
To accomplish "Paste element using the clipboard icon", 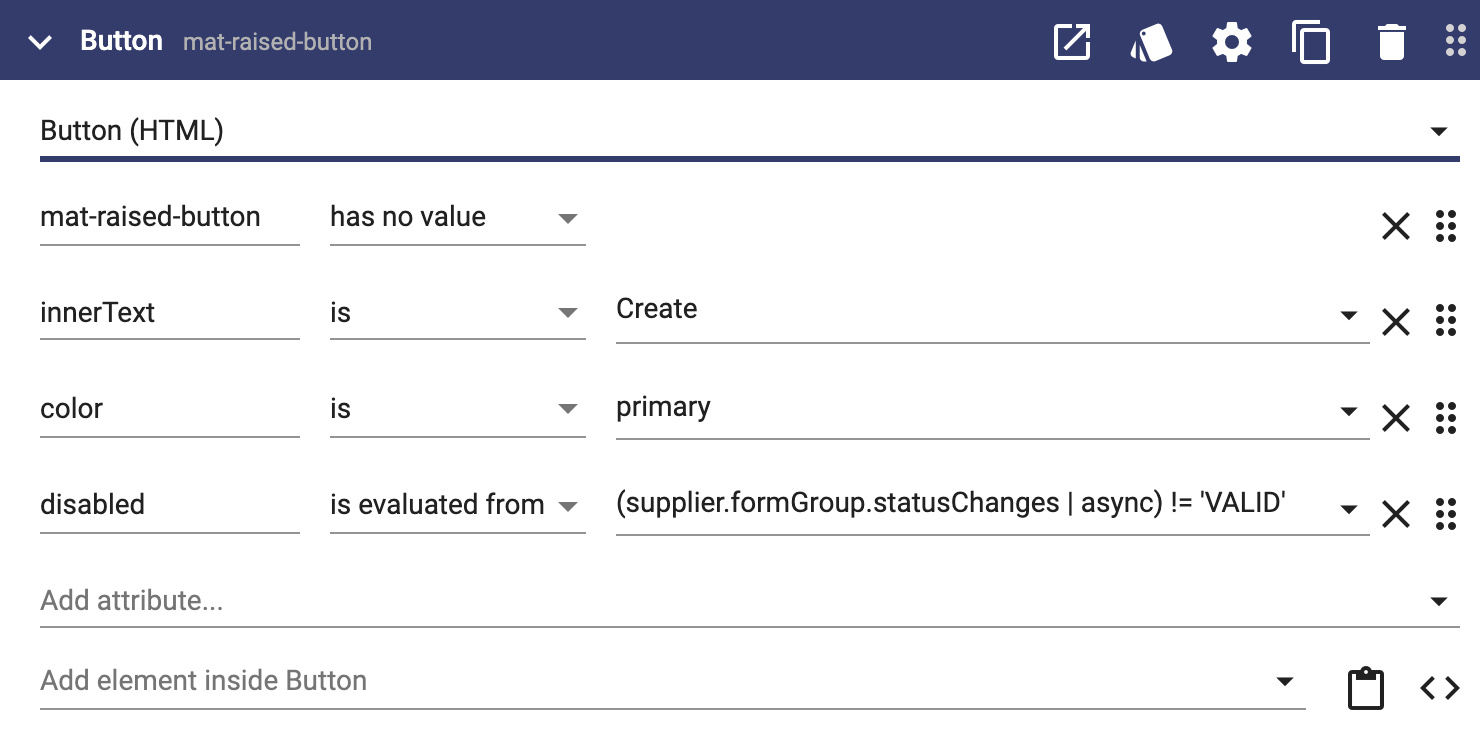I will (1365, 689).
